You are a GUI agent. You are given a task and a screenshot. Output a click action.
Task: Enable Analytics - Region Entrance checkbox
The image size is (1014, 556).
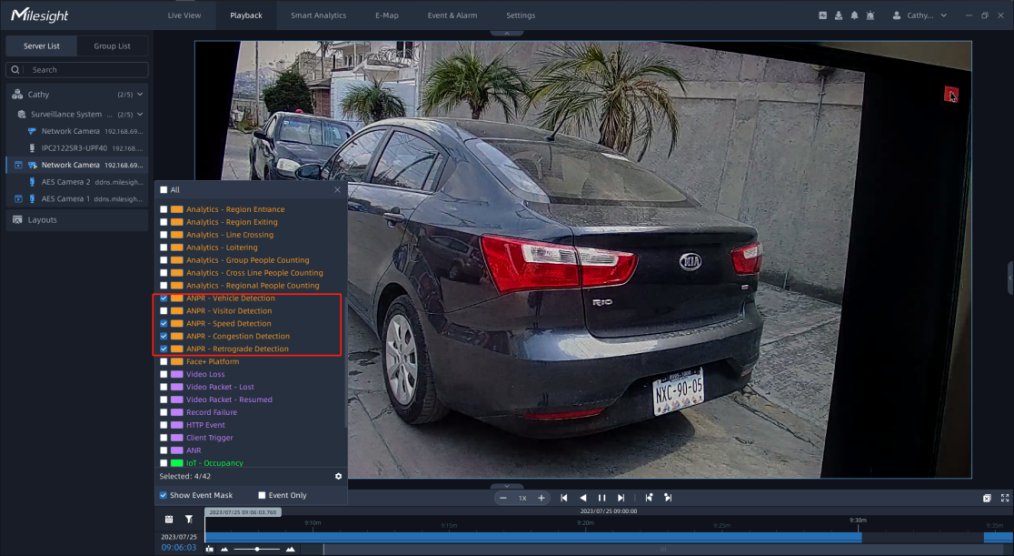pyautogui.click(x=164, y=209)
